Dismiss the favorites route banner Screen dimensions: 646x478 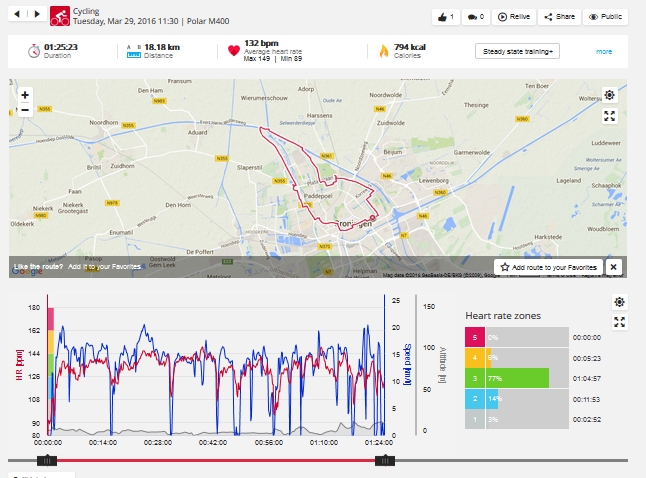tap(613, 267)
